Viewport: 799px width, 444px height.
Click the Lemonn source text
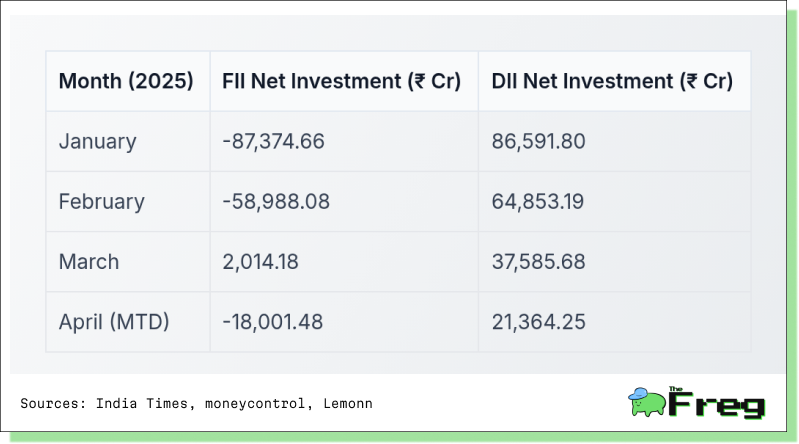348,403
